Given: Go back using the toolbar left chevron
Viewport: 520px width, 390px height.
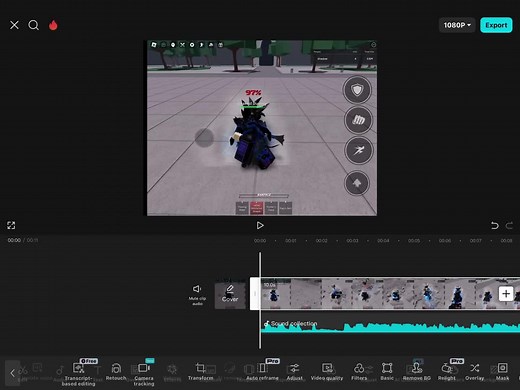Looking at the screenshot, I should 12,373.
